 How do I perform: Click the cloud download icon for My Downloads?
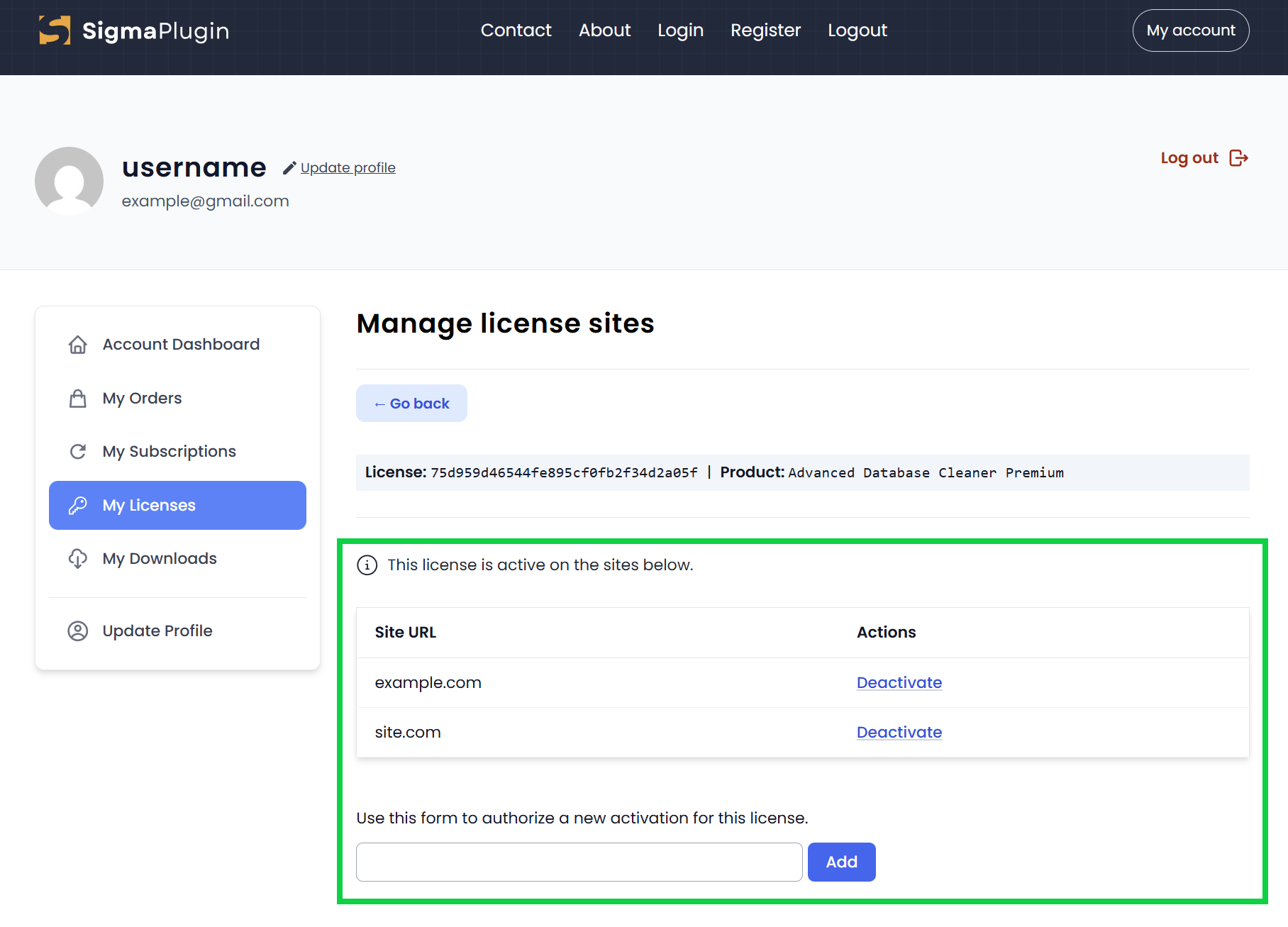(78, 559)
